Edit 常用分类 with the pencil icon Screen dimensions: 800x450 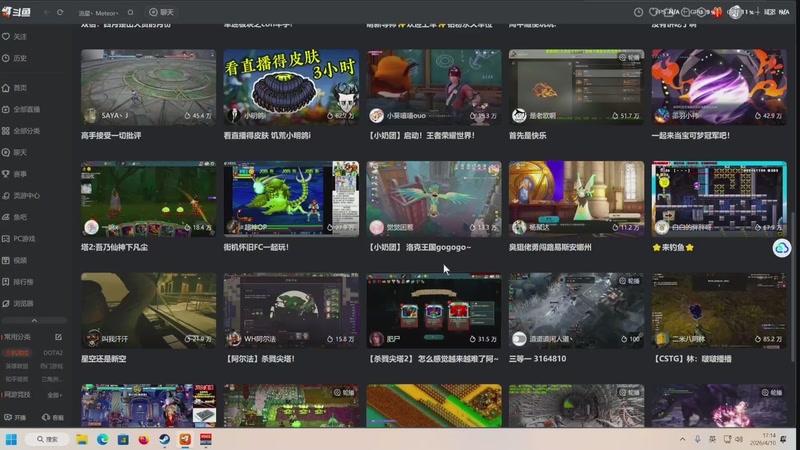pos(58,337)
